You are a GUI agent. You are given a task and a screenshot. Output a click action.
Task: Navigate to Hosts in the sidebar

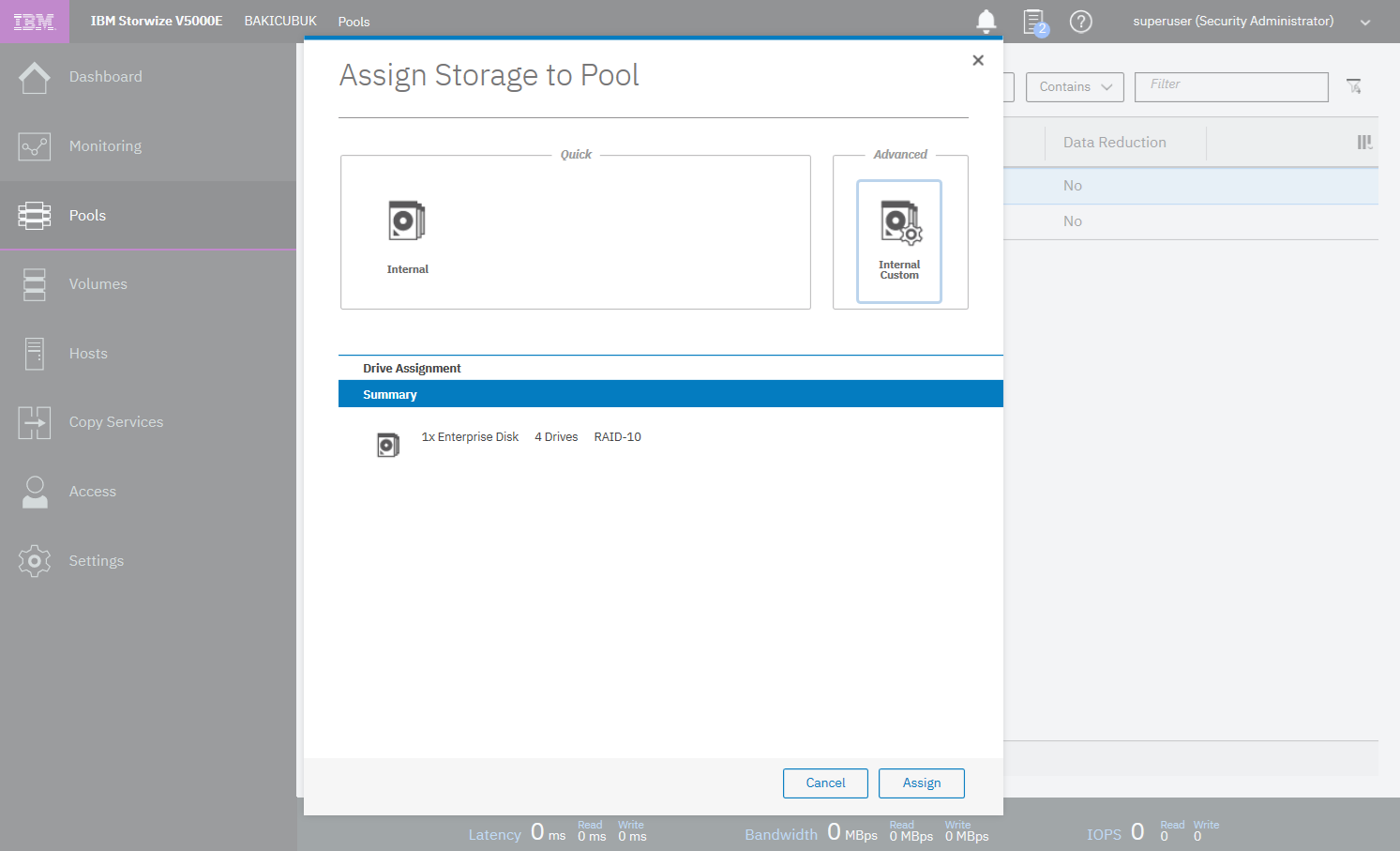89,354
